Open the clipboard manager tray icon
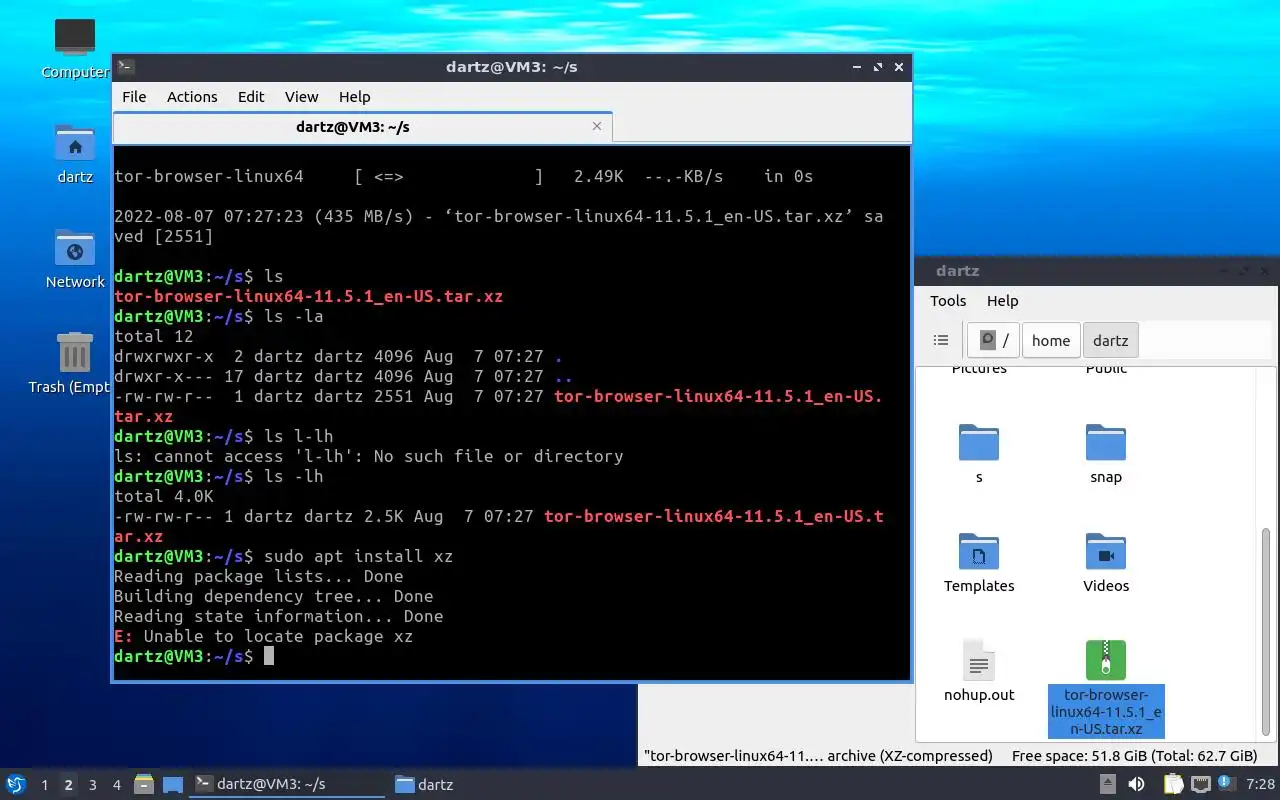Viewport: 1280px width, 800px height. [1173, 784]
